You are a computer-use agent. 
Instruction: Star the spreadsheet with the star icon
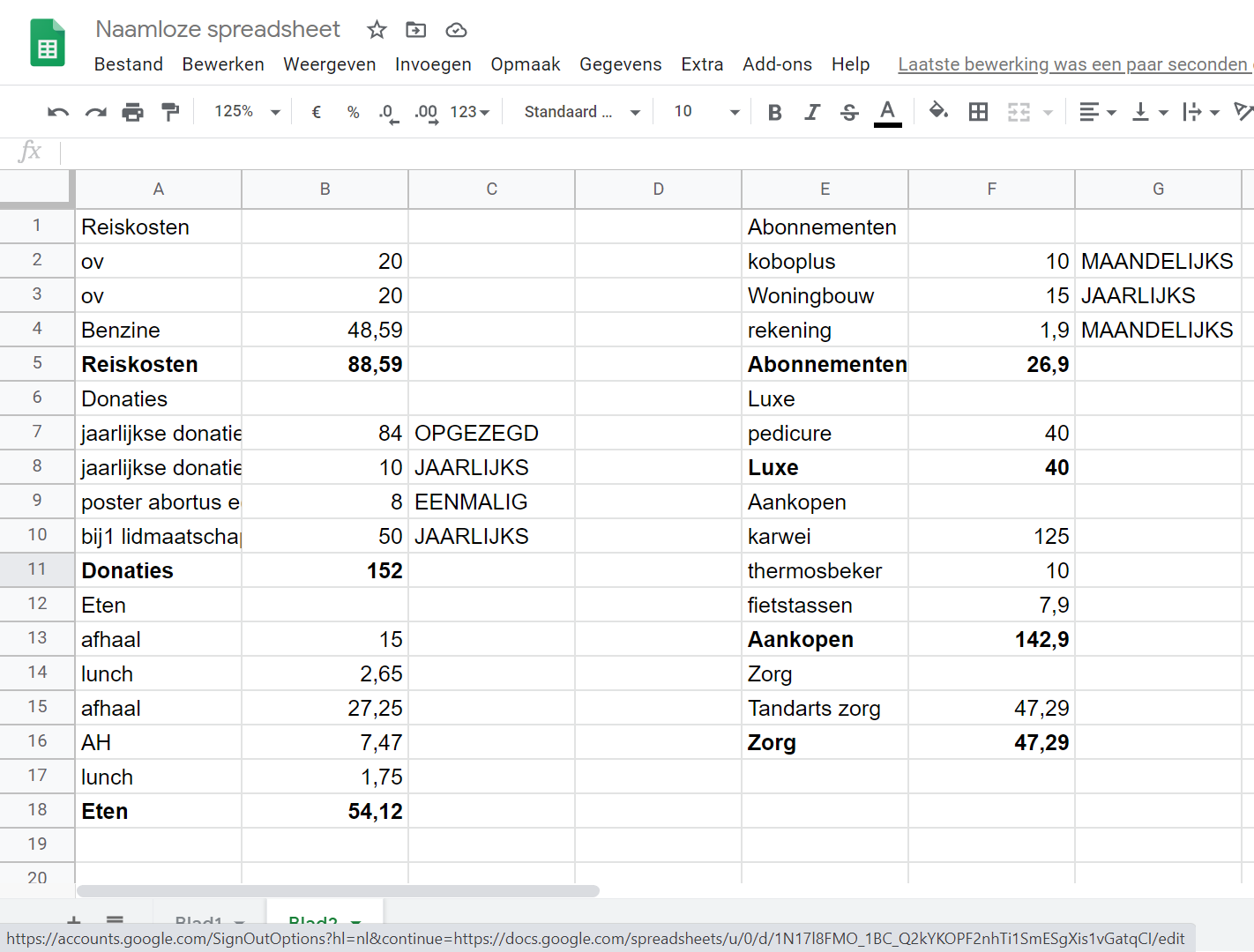tap(377, 30)
